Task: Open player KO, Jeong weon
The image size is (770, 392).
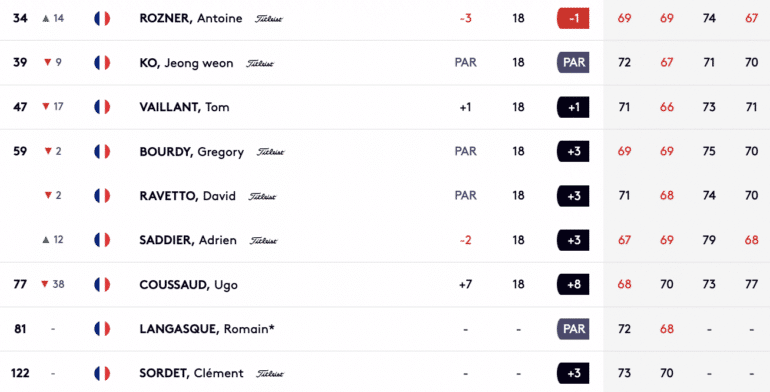Action: pos(186,63)
